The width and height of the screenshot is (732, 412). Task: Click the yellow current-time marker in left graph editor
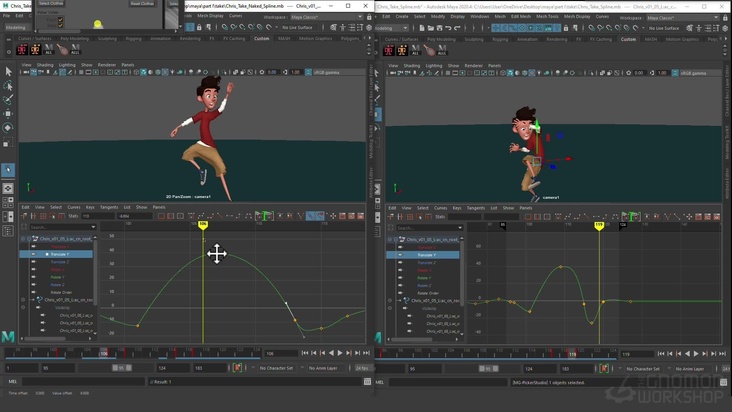coord(203,225)
